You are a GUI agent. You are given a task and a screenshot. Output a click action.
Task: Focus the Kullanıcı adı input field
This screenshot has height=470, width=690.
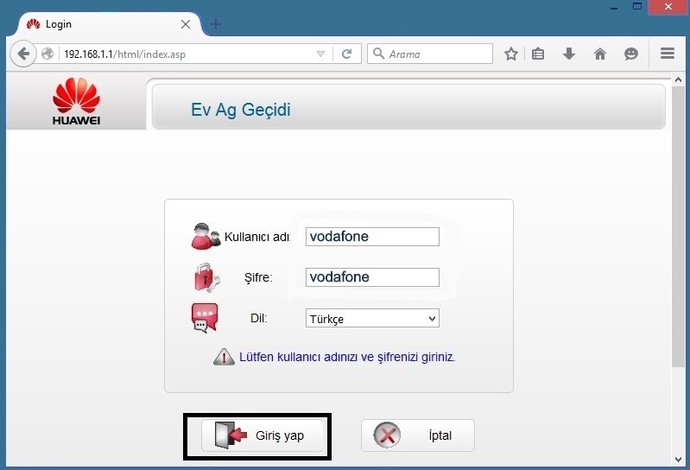373,237
